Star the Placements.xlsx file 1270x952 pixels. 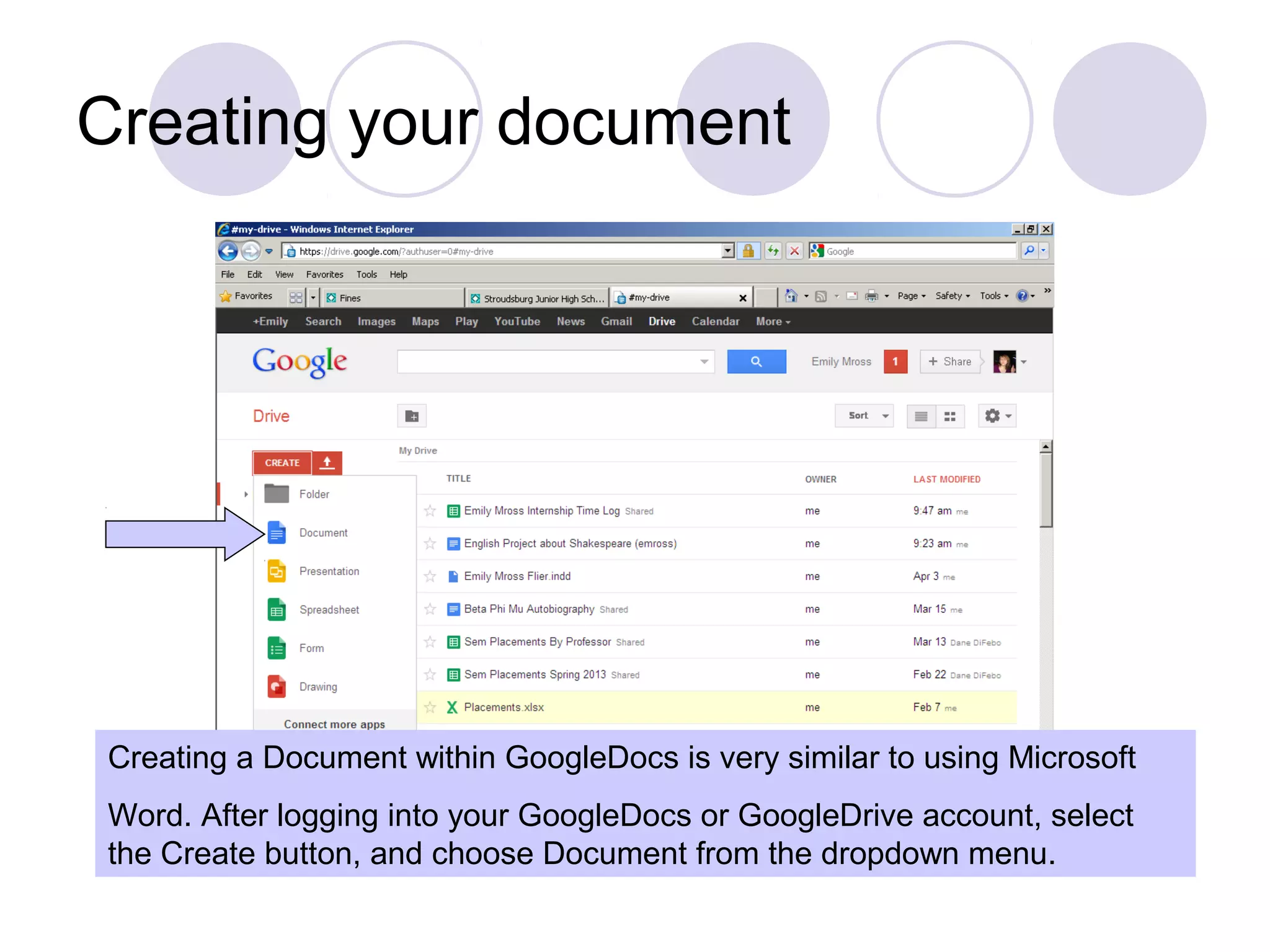[430, 707]
